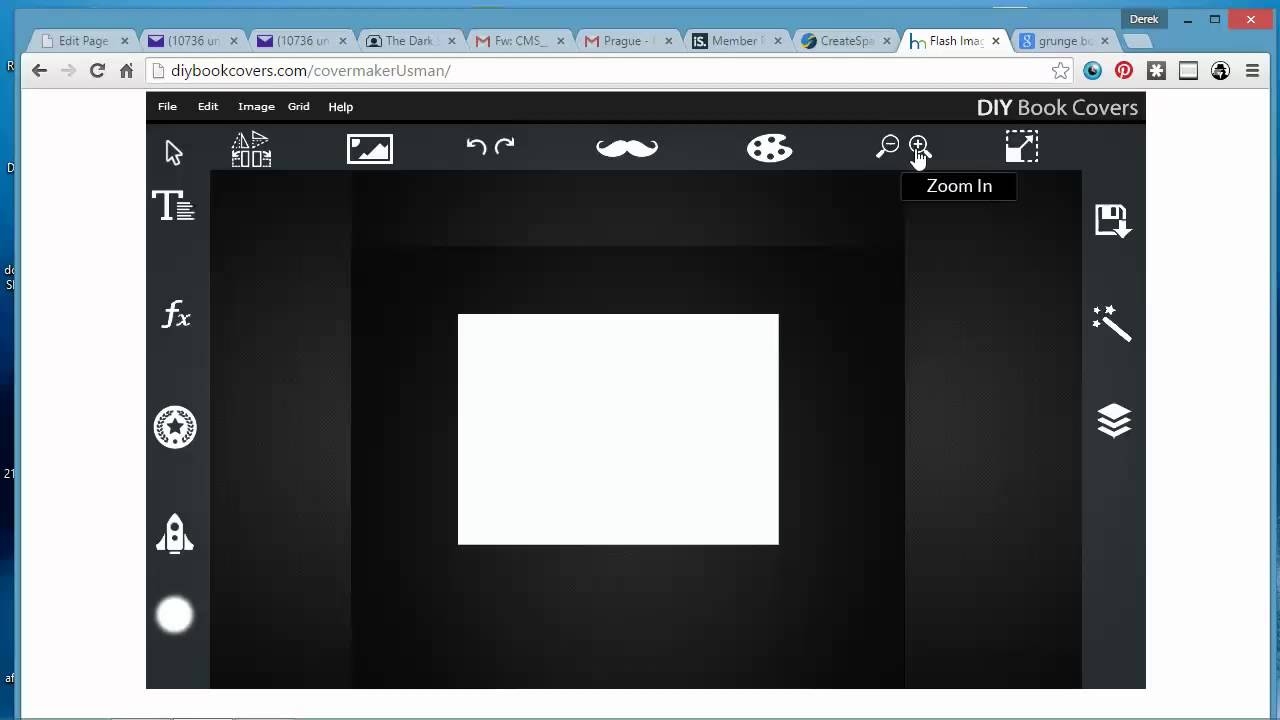Image resolution: width=1280 pixels, height=720 pixels.
Task: Open the Text tool in left sidebar
Action: point(174,205)
